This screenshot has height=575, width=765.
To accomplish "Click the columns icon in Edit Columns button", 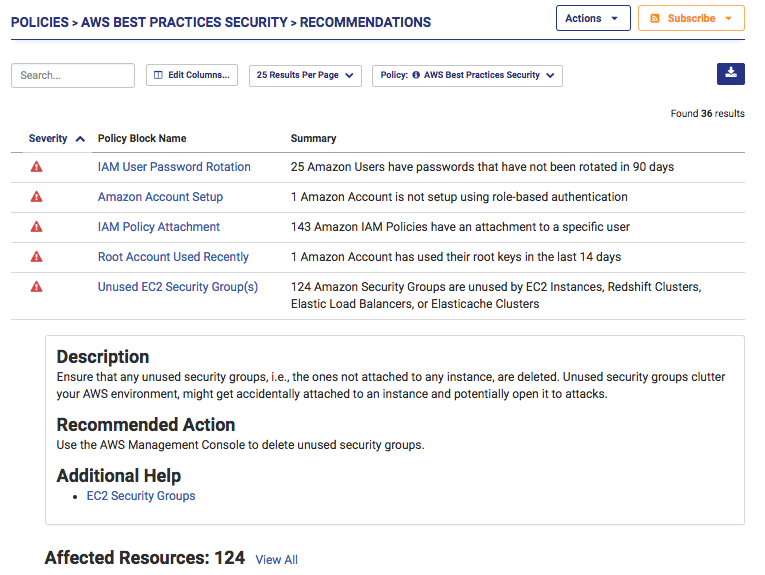I will pos(158,75).
